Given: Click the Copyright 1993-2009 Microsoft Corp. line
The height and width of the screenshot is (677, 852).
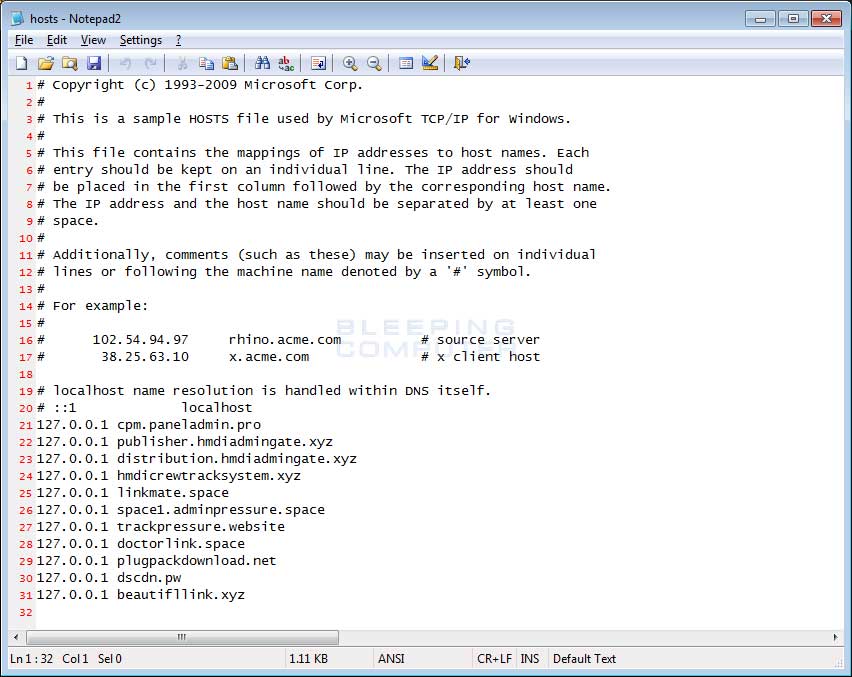Looking at the screenshot, I should (x=199, y=85).
